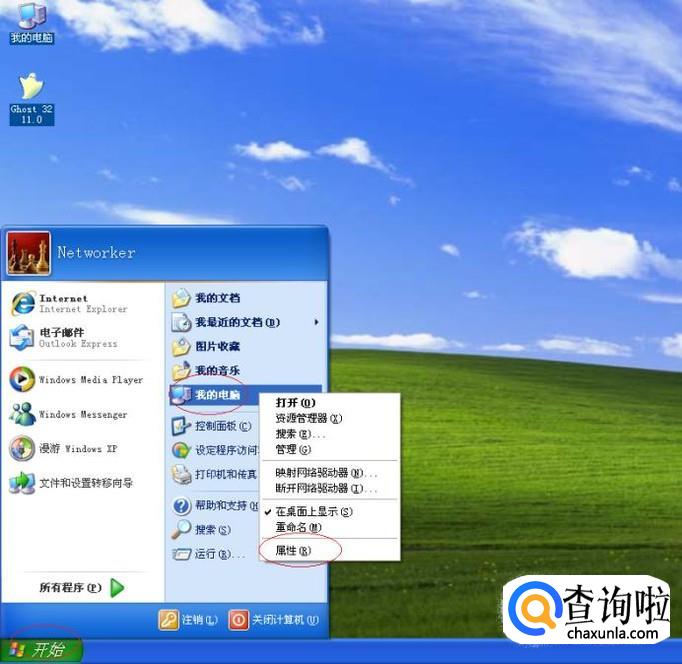Click Windows Messenger text label

pos(83,414)
